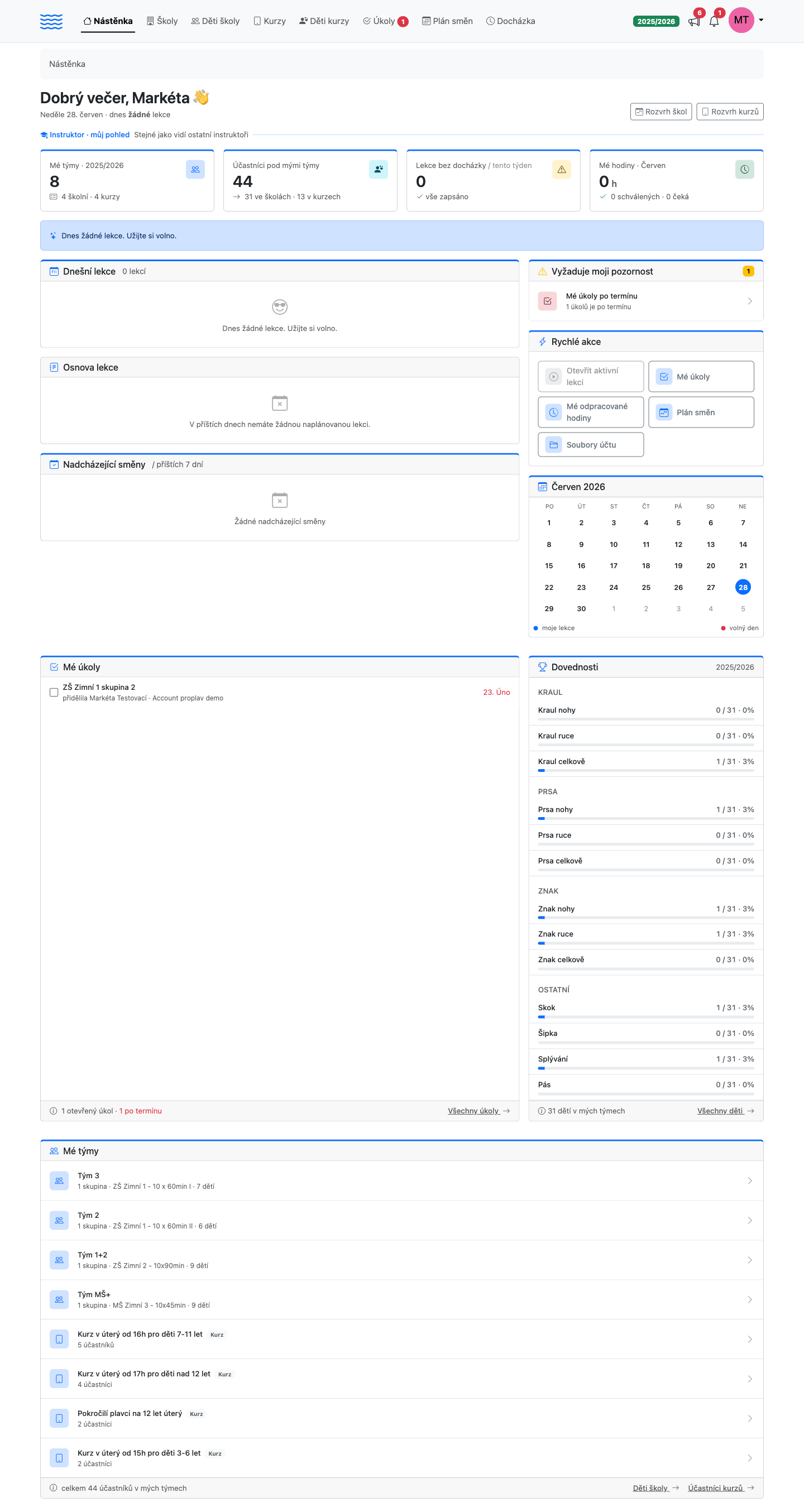Expand the Tým 3 row chevron
Viewport: 804px width, 1512px height.
tap(749, 1180)
